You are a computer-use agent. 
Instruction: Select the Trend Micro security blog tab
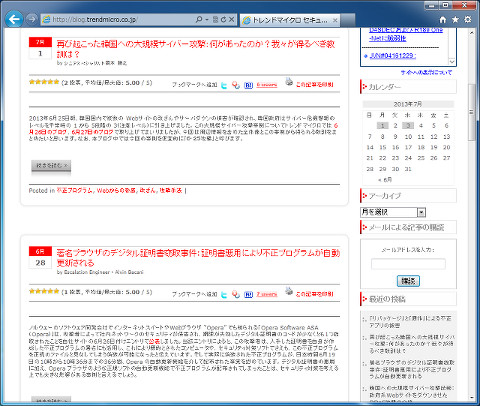pyautogui.click(x=289, y=20)
